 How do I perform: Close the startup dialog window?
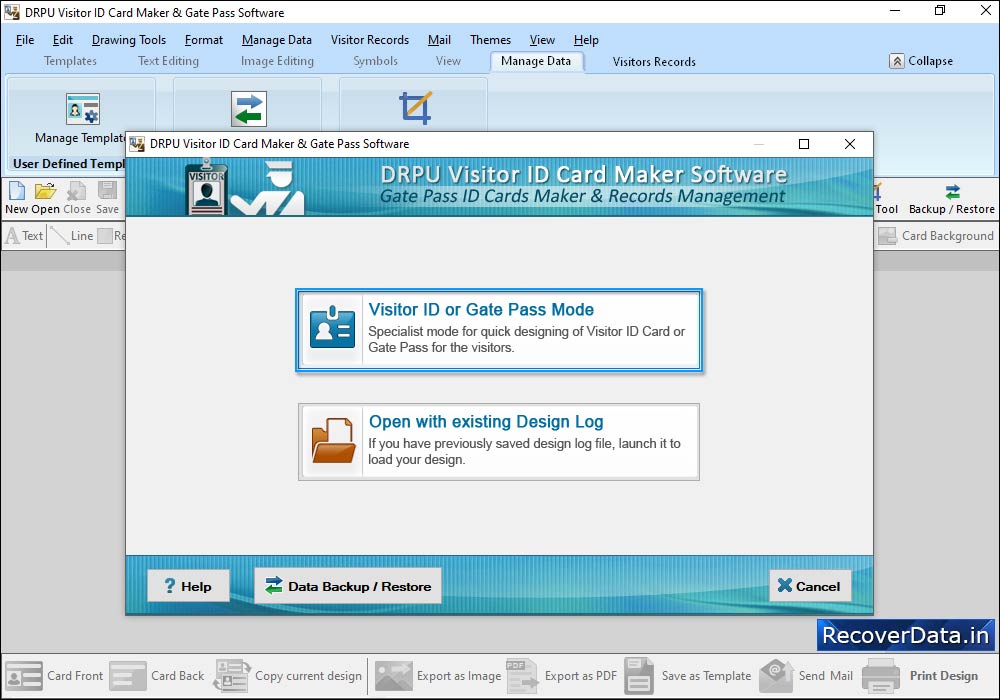(850, 144)
